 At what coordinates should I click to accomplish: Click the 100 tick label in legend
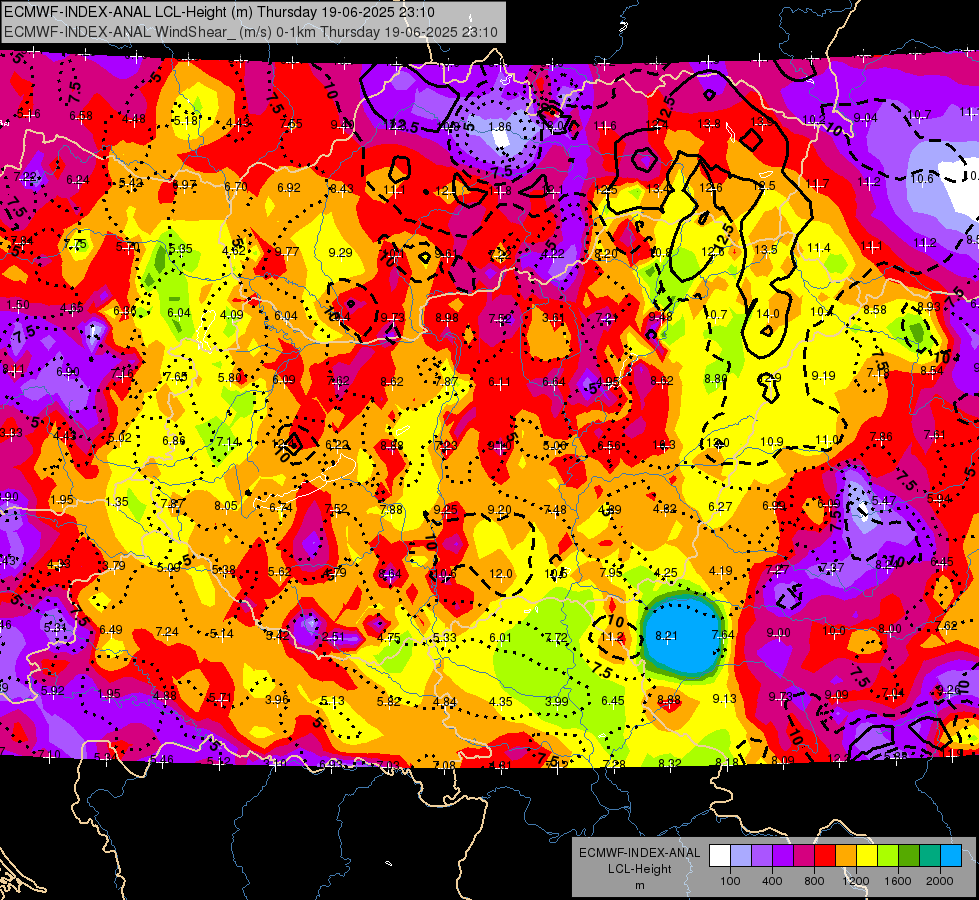pyautogui.click(x=730, y=881)
